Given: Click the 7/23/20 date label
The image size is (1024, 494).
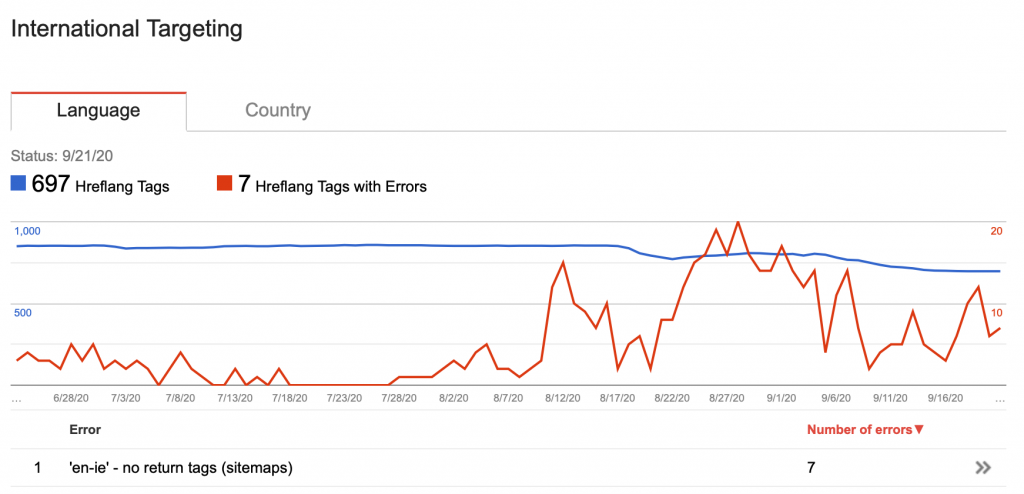Looking at the screenshot, I should 344,397.
